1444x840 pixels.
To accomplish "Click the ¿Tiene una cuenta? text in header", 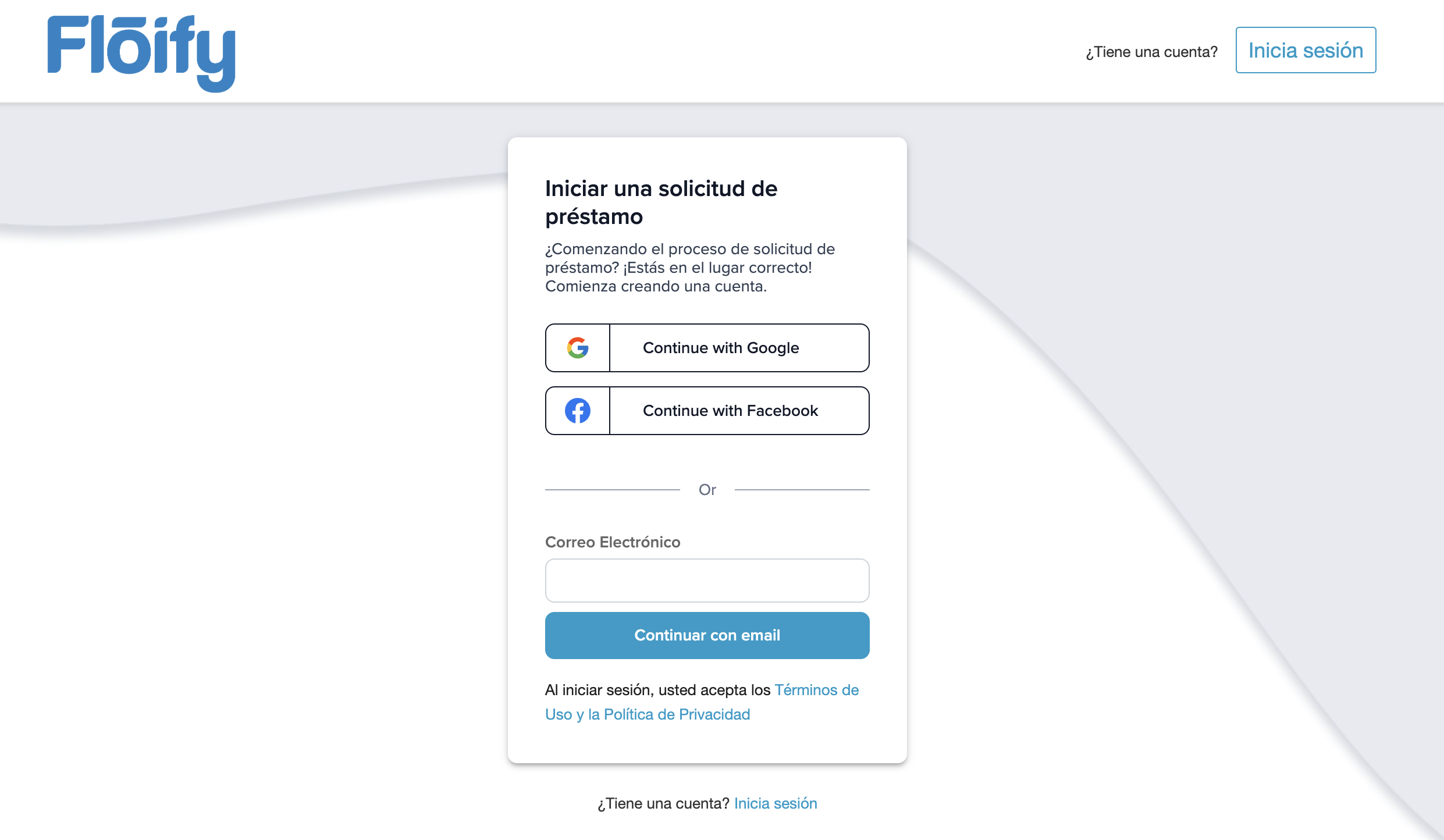I will [1151, 52].
